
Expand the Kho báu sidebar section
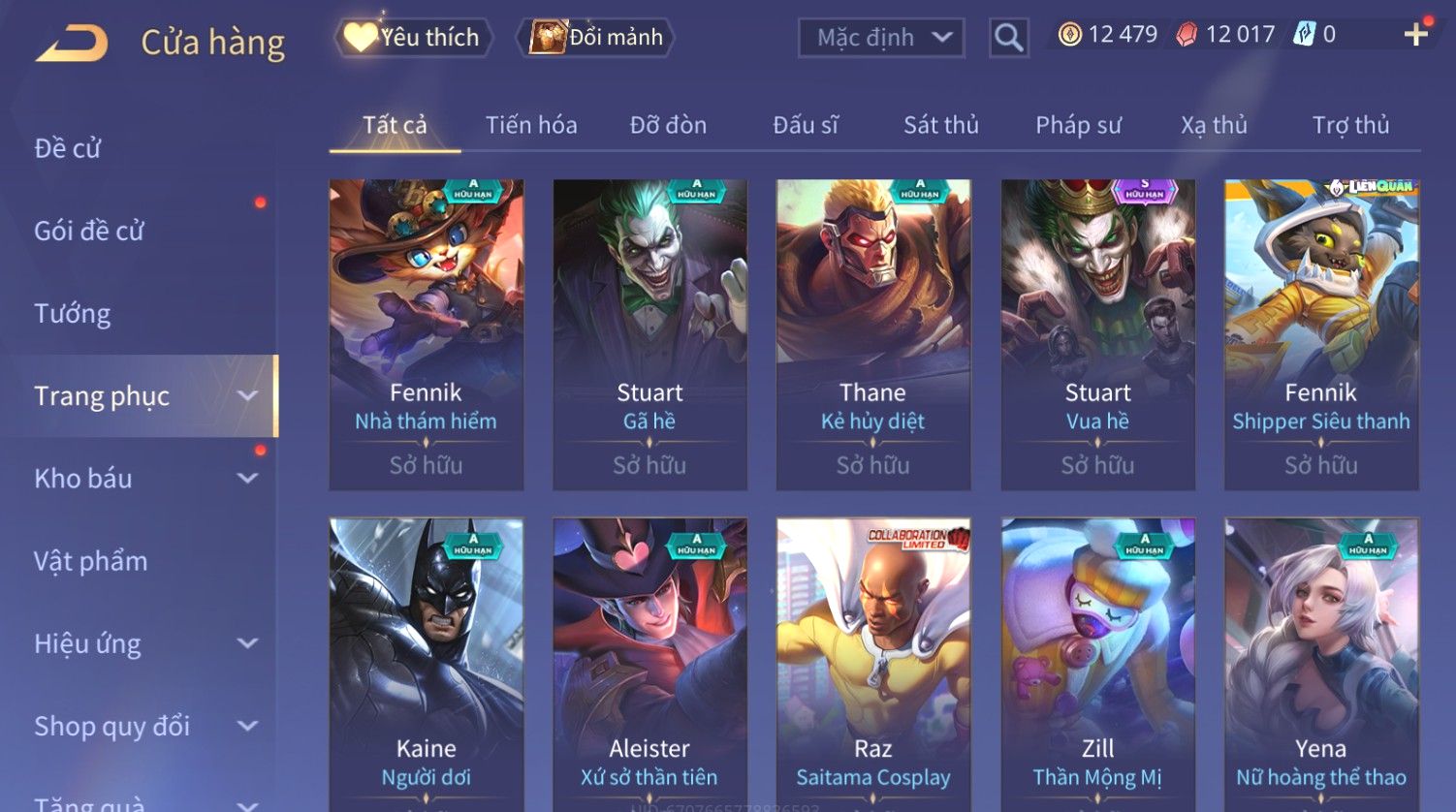[248, 478]
